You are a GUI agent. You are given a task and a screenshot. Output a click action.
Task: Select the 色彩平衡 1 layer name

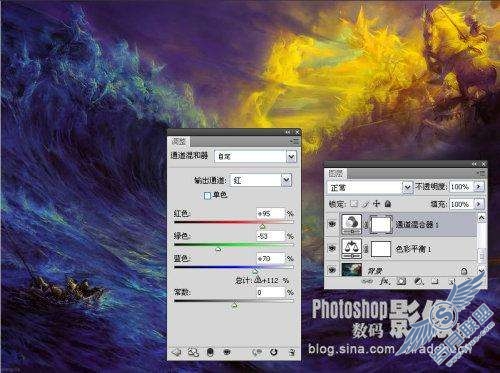pos(413,249)
